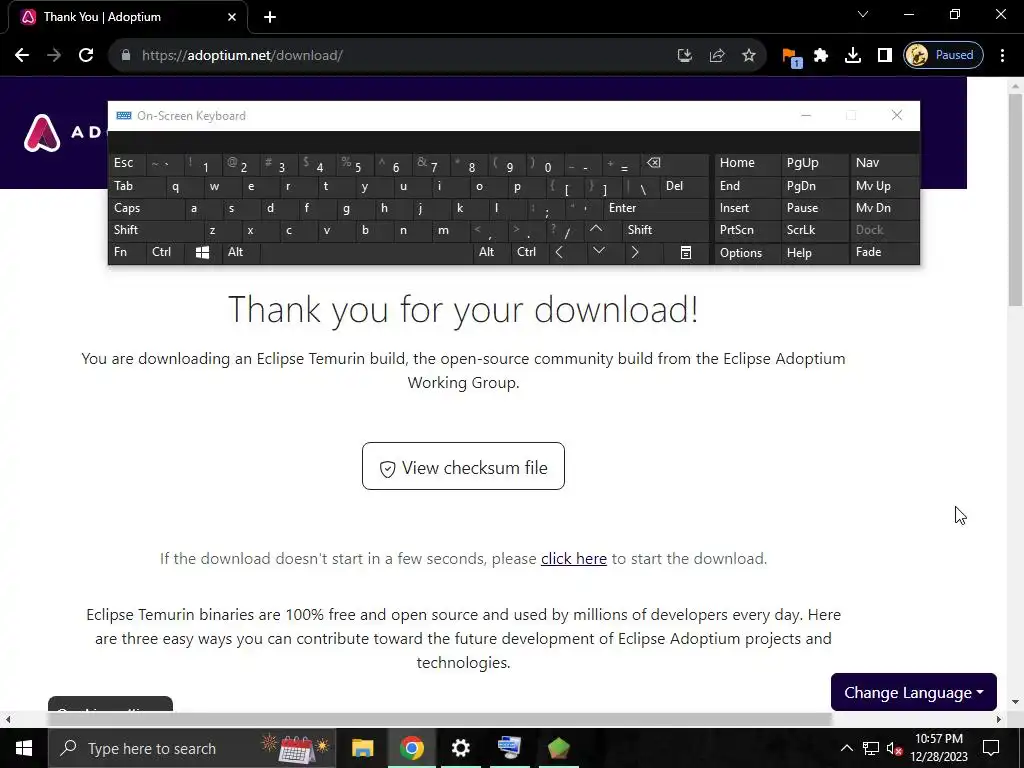Open the Extensions puzzle icon
Screen dimensions: 1024x768
click(821, 55)
